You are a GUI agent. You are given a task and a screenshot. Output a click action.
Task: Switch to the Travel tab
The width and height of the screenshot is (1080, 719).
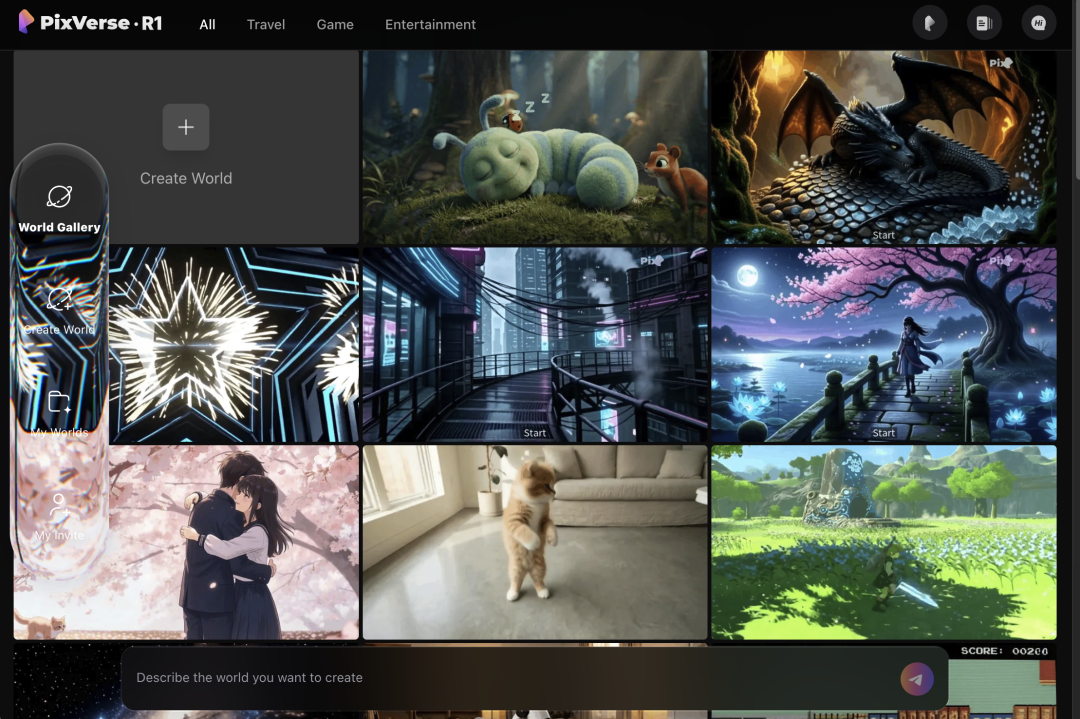coord(266,25)
